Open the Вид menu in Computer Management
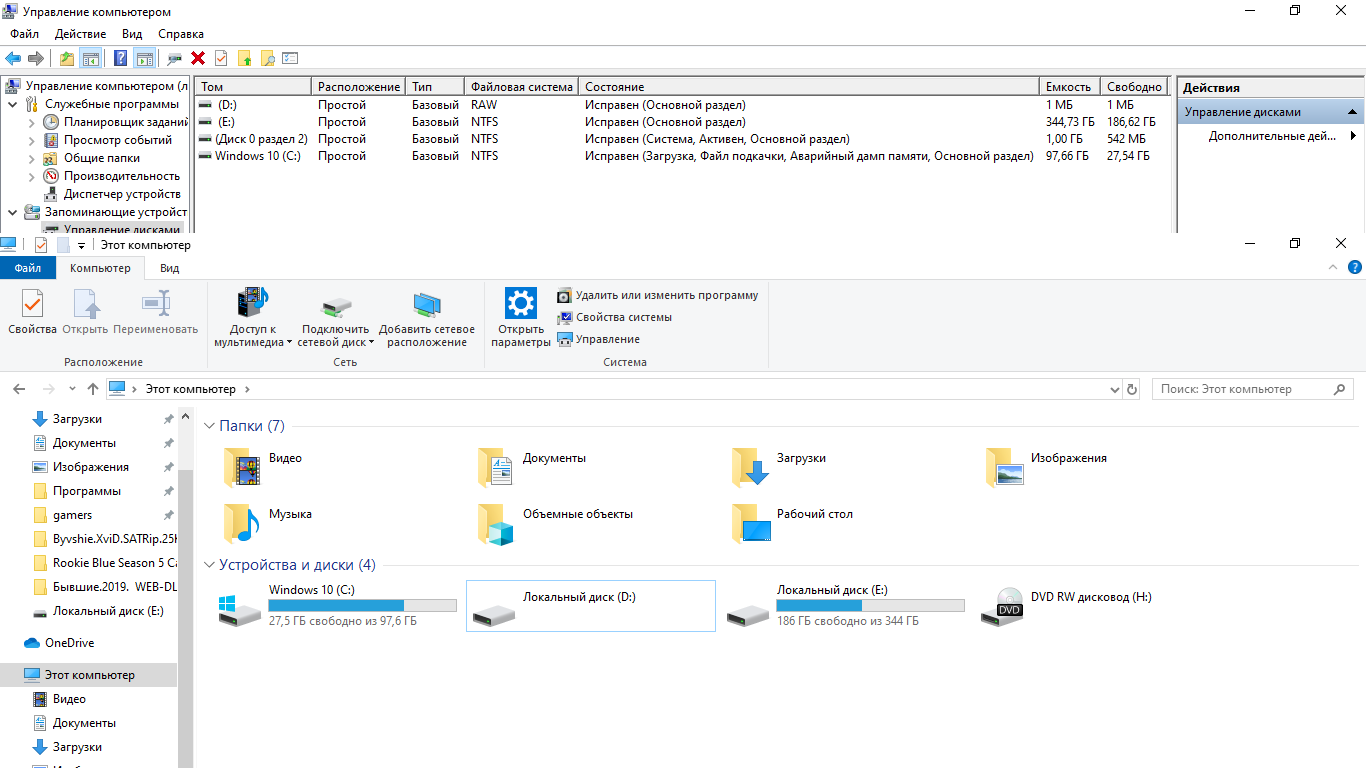1366x768 pixels. point(132,34)
